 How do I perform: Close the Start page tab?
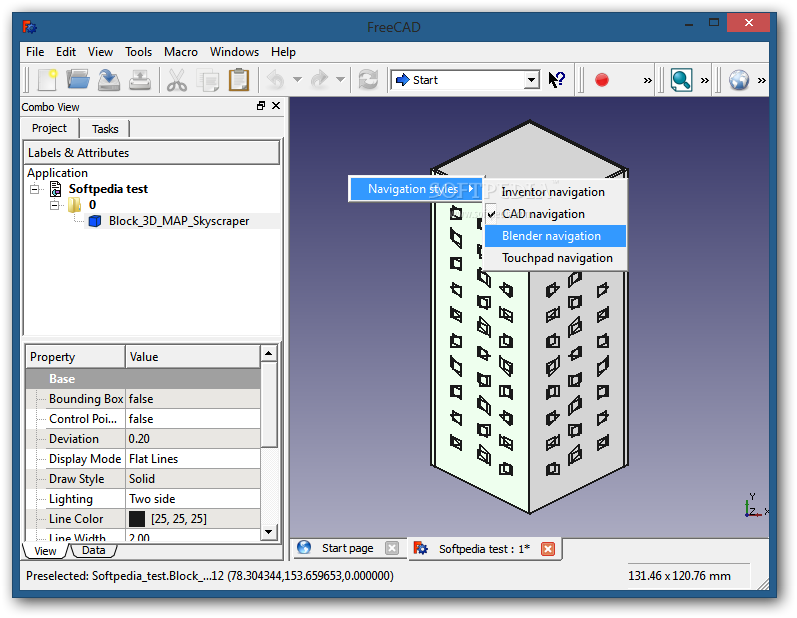391,548
